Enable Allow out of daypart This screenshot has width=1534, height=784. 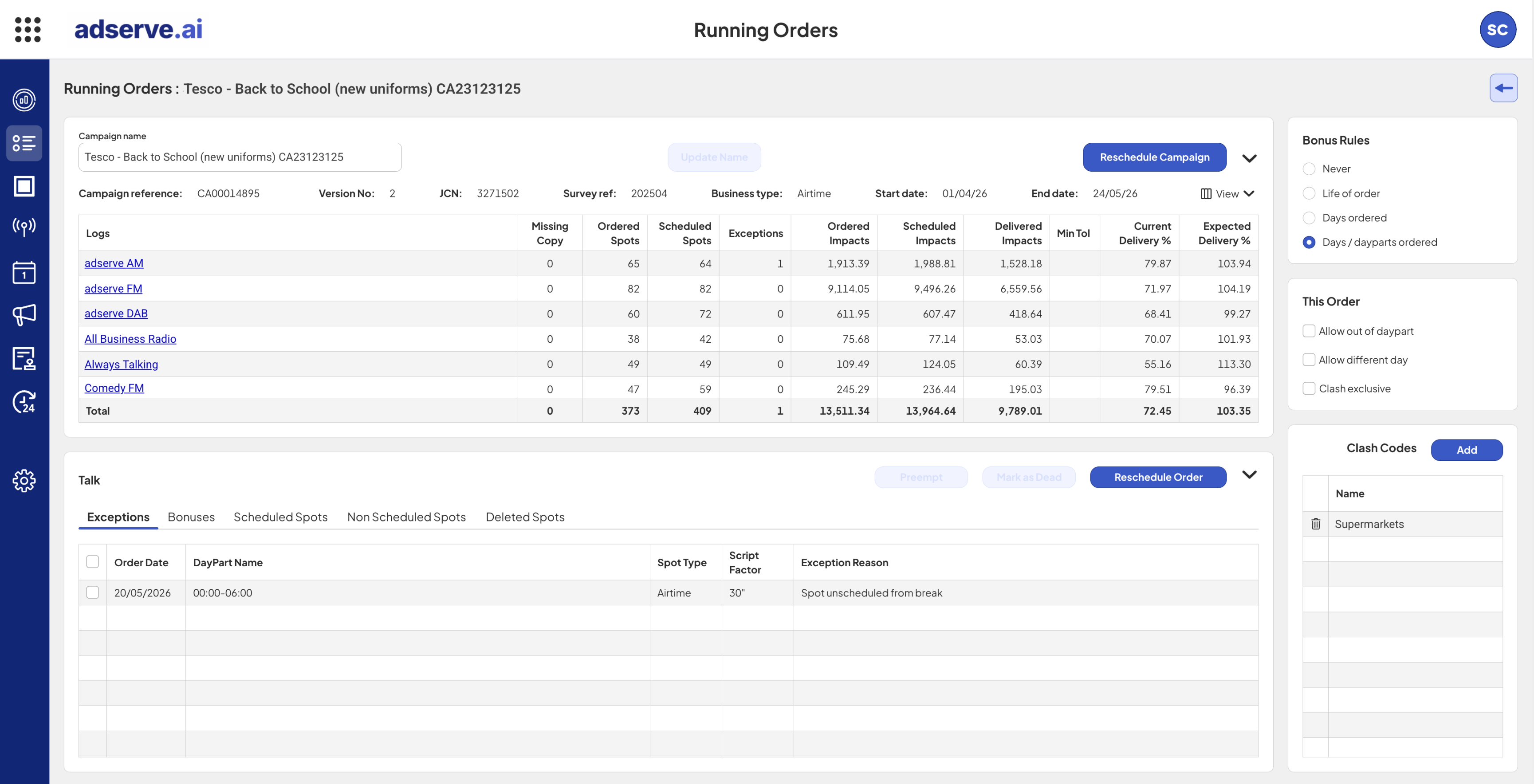pos(1308,331)
